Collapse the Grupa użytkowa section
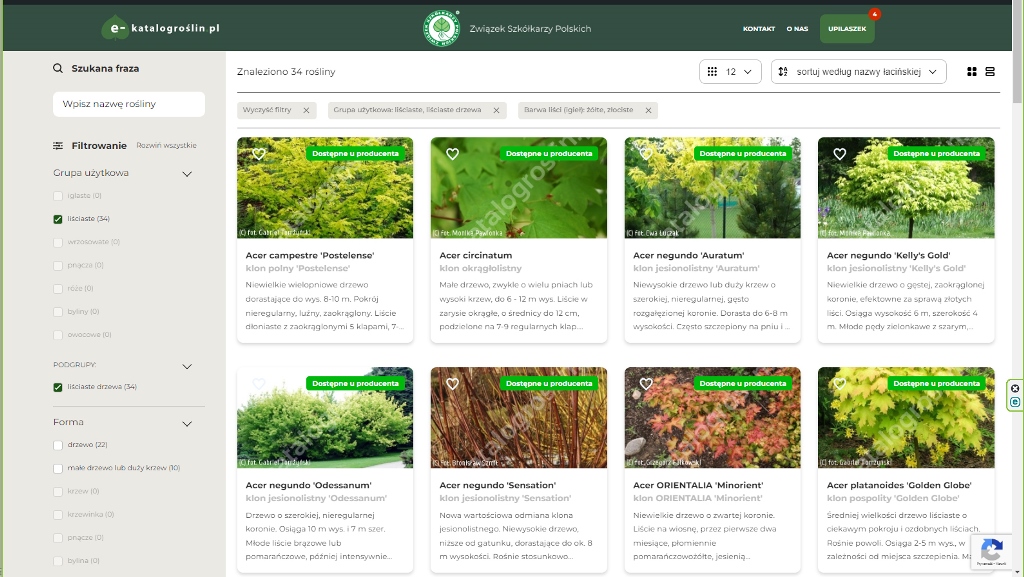The image size is (1024, 577). pos(186,174)
